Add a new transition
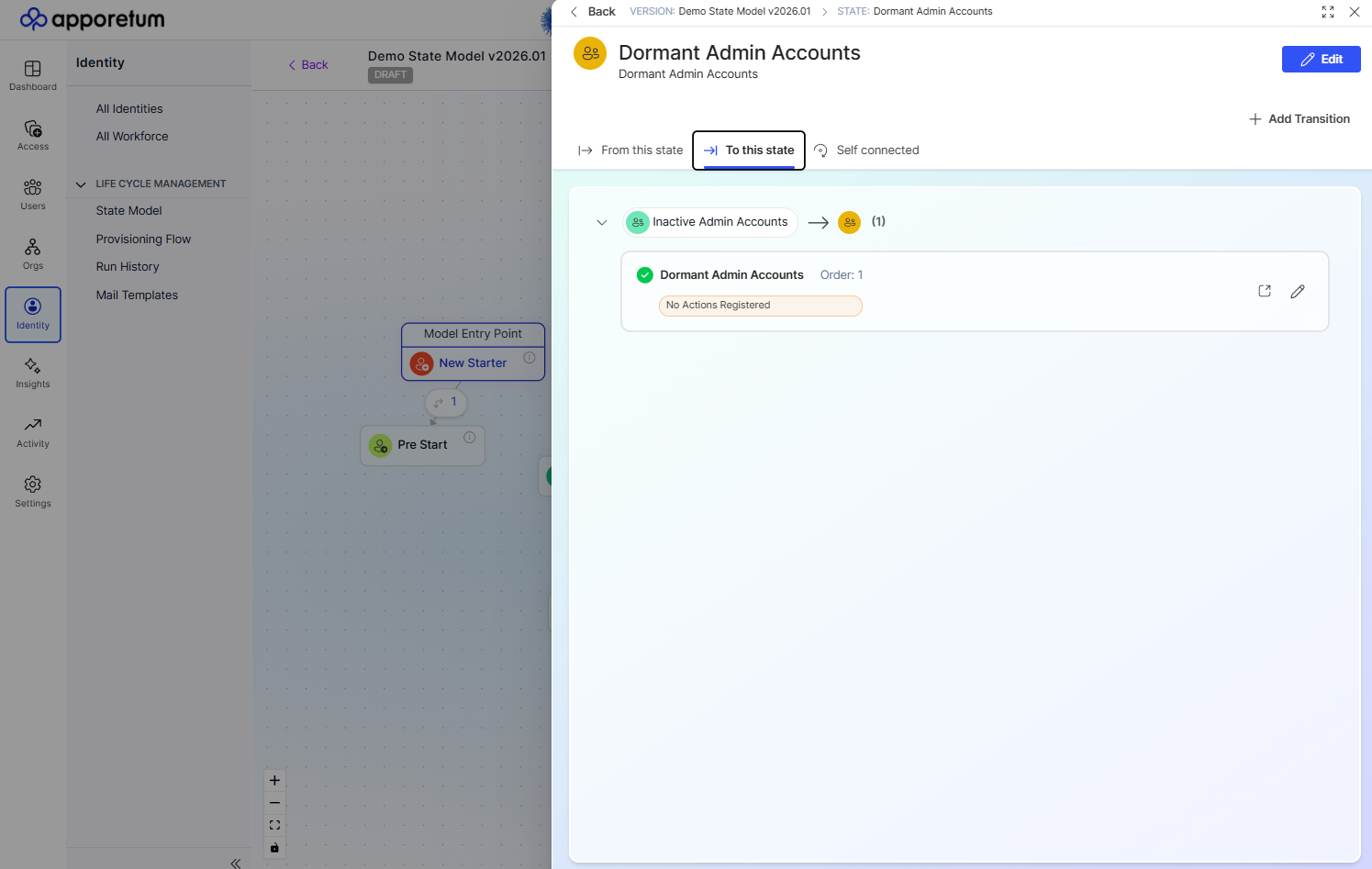Screen dimensions: 1372x869 (1299, 118)
